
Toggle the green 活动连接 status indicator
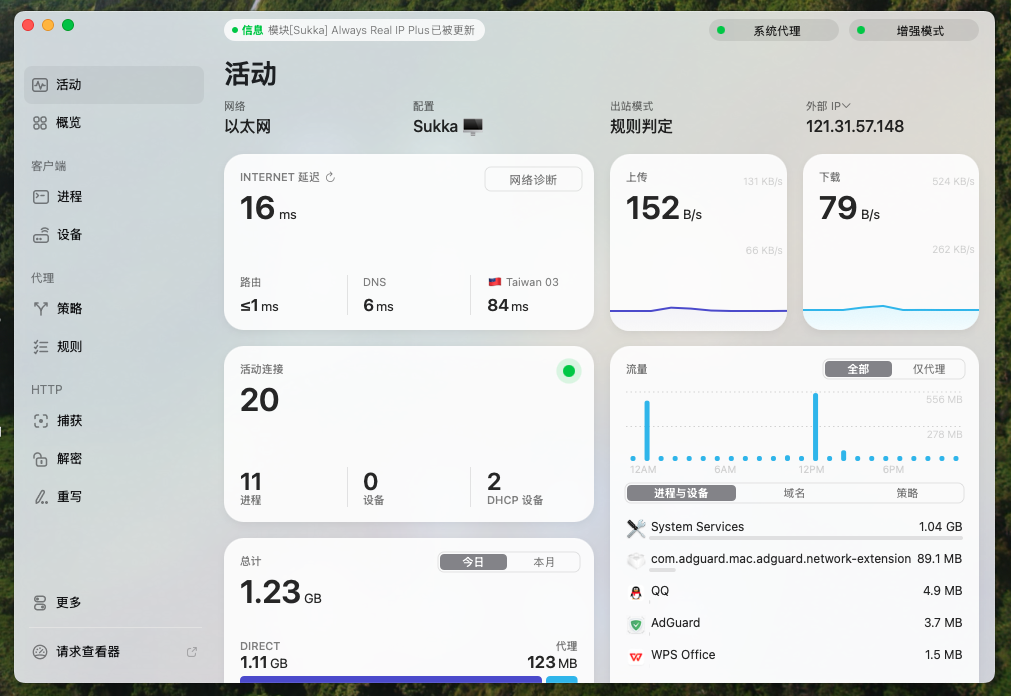(569, 372)
